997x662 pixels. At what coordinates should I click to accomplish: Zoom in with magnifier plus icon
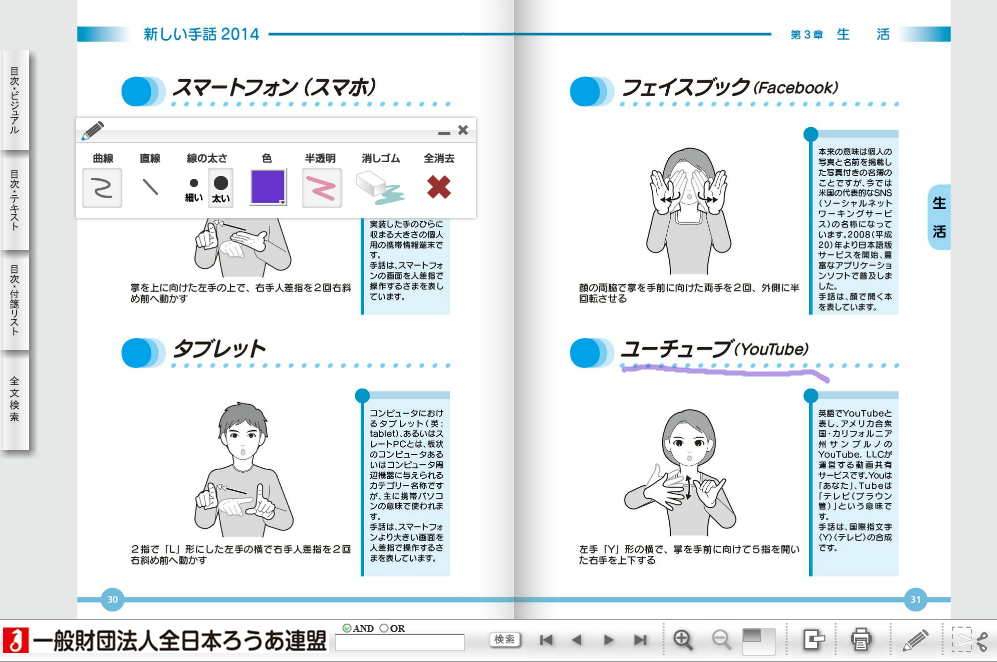coord(683,639)
